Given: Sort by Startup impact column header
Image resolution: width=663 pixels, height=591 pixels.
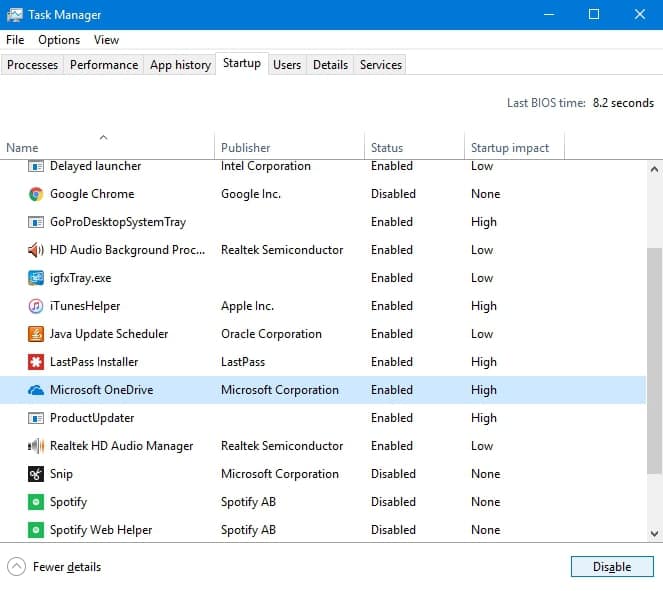Looking at the screenshot, I should [x=510, y=148].
